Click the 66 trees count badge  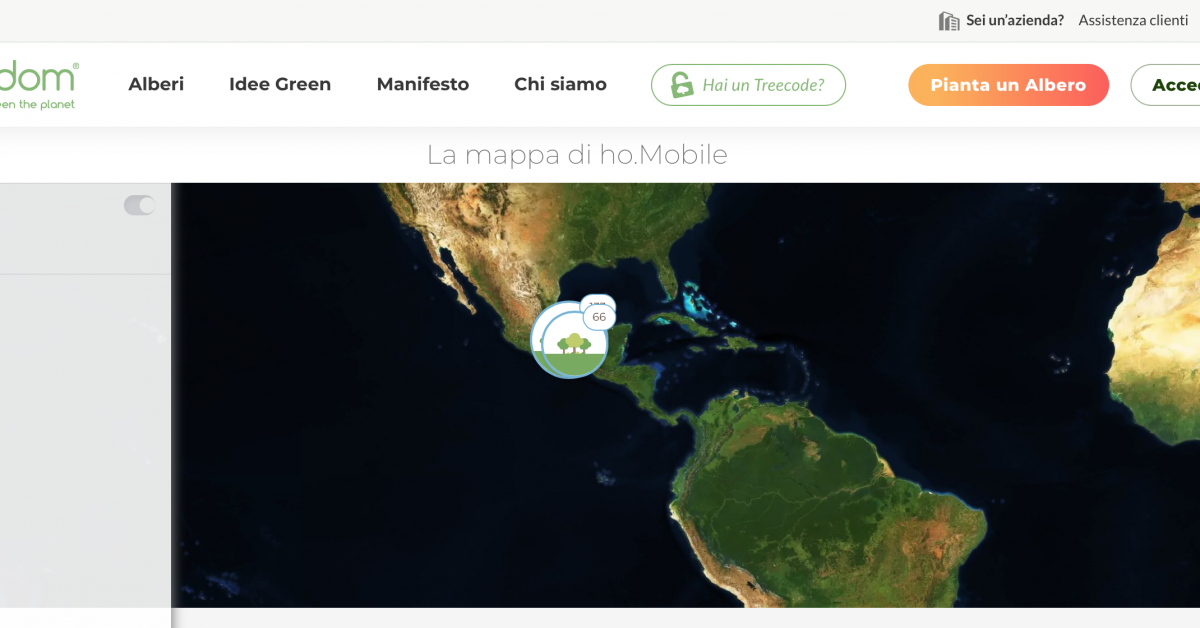click(x=599, y=317)
